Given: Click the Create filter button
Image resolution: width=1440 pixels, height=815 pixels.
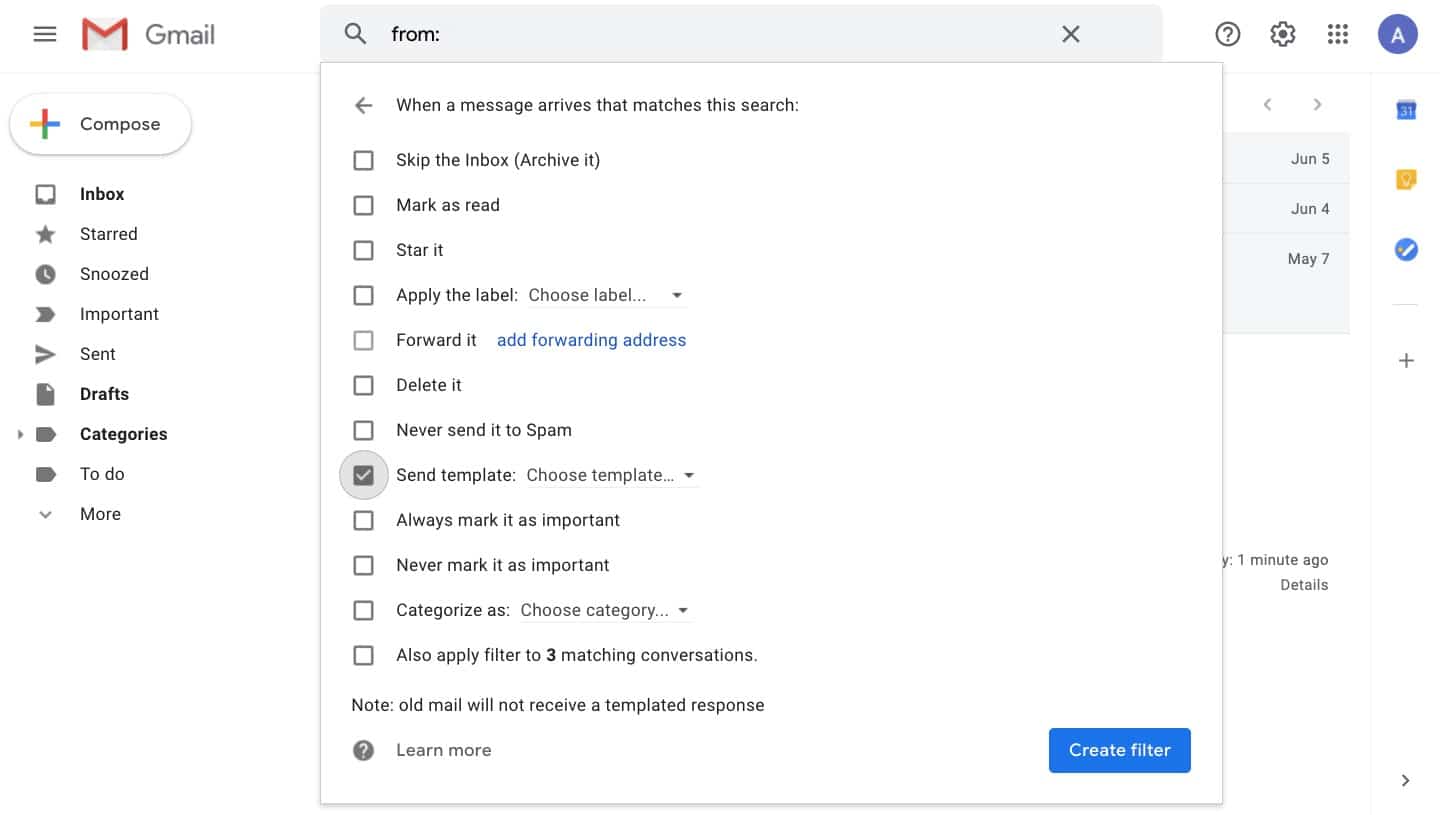Looking at the screenshot, I should 1119,750.
